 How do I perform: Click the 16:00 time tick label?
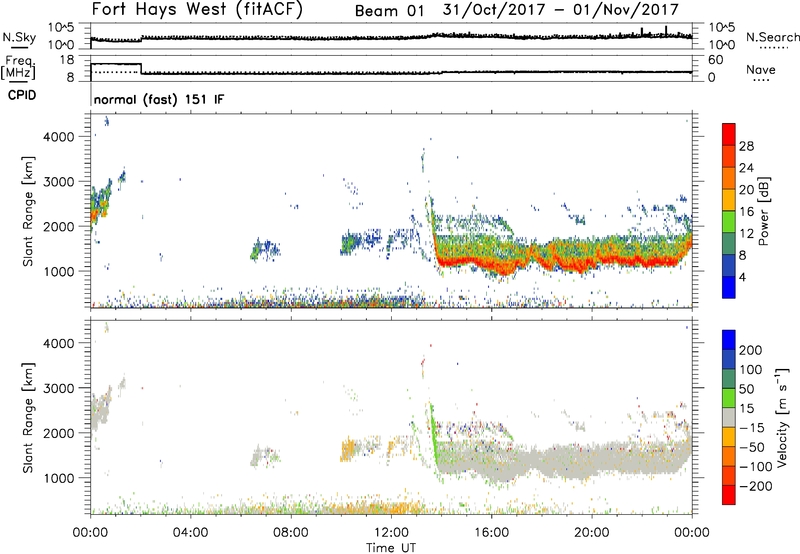tap(491, 533)
